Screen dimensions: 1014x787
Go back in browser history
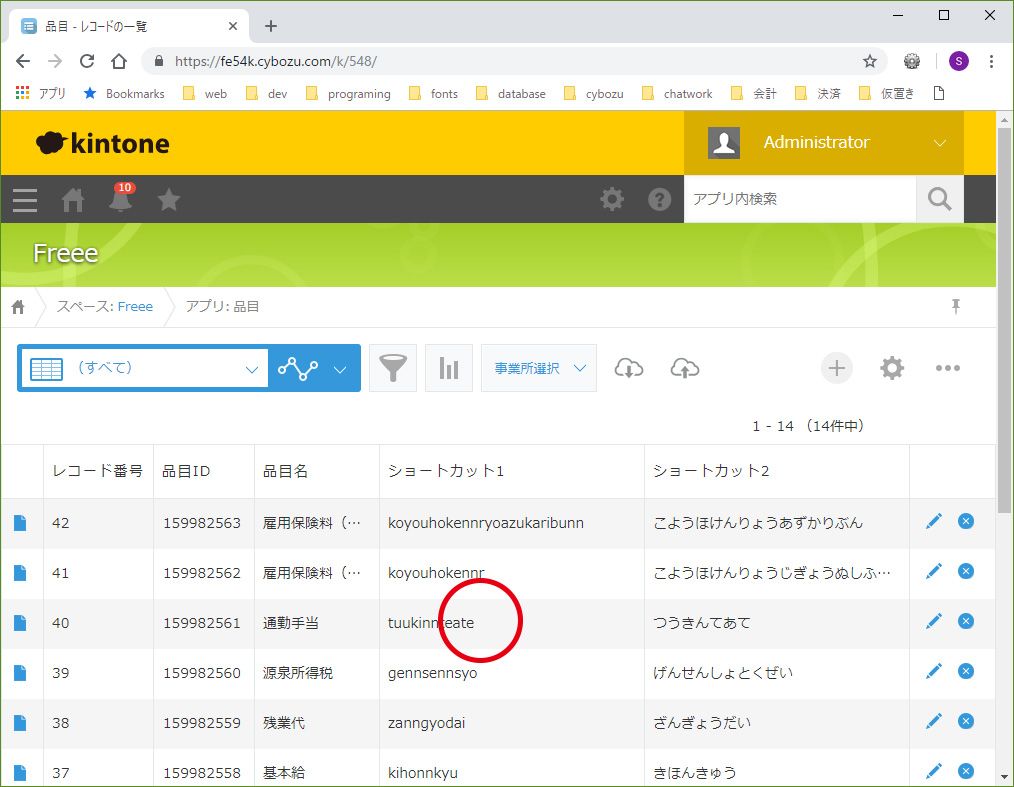point(23,61)
